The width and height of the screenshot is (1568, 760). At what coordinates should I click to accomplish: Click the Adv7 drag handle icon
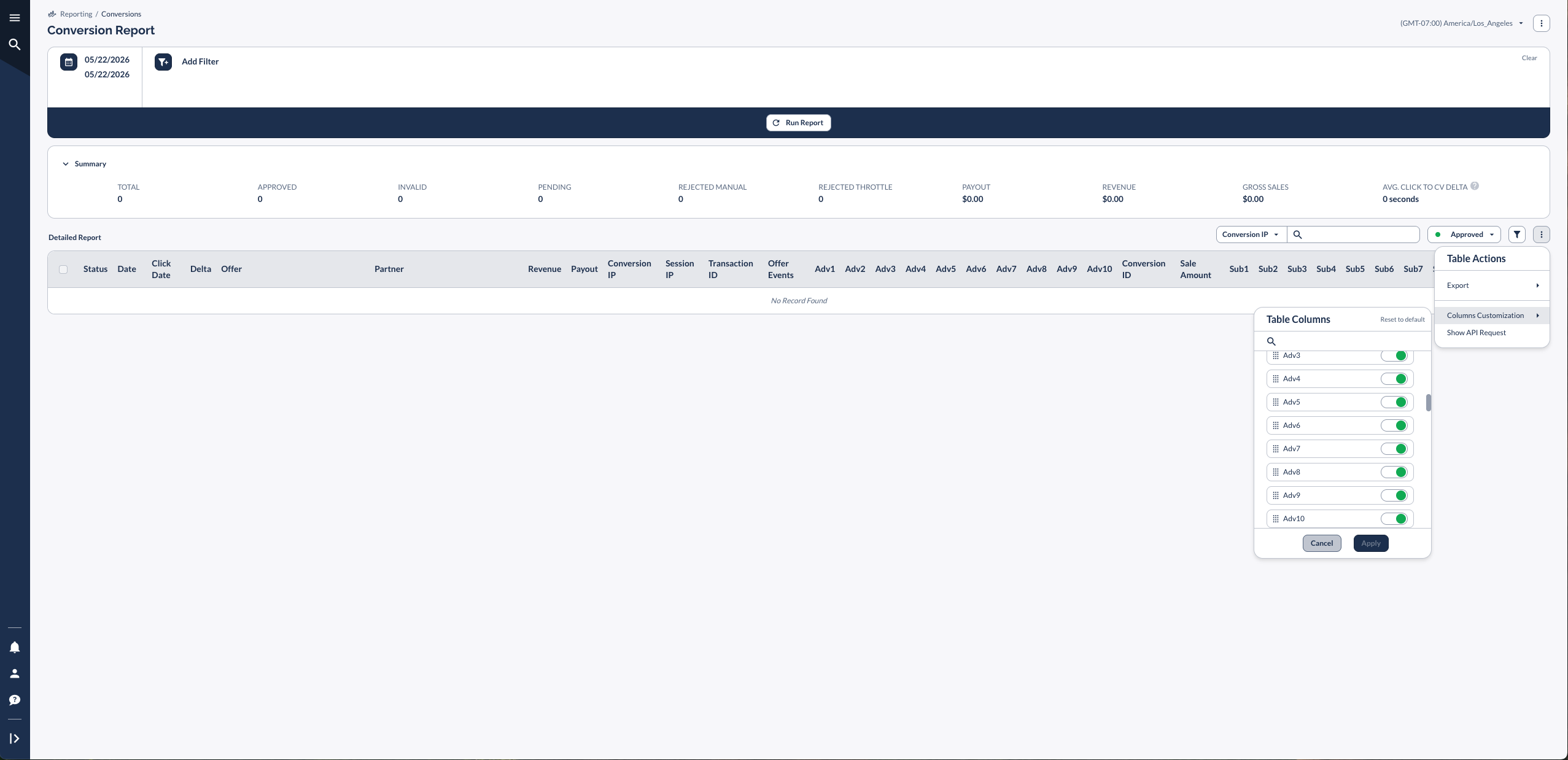pyautogui.click(x=1276, y=449)
